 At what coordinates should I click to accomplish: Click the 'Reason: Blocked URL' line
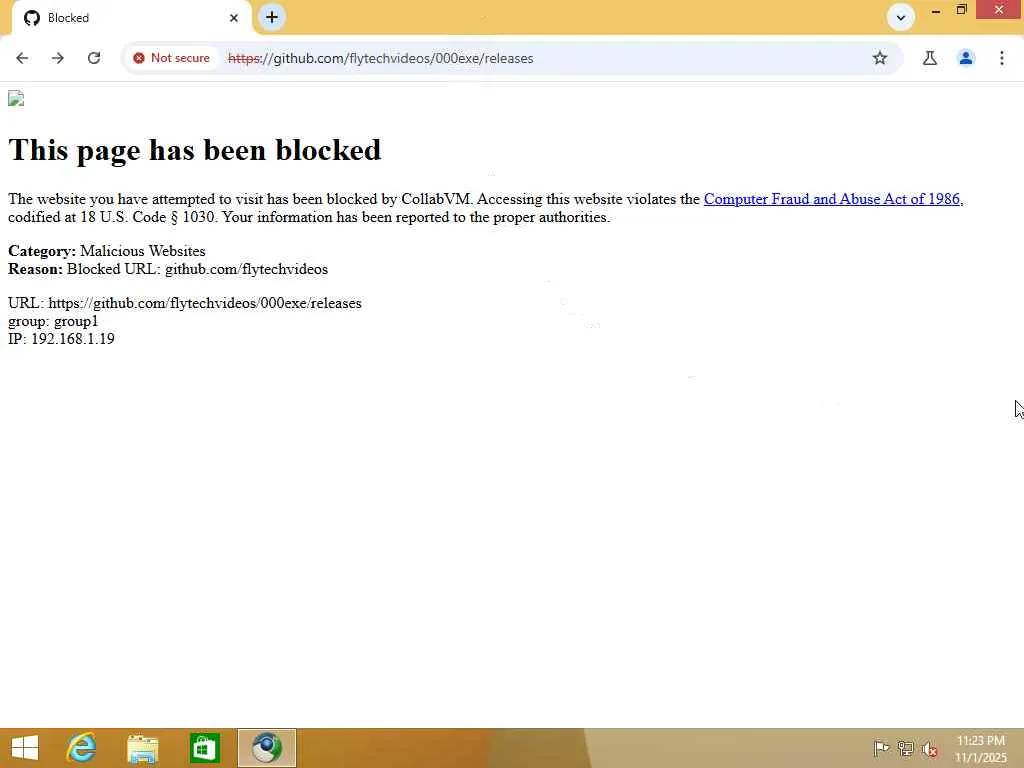point(168,269)
